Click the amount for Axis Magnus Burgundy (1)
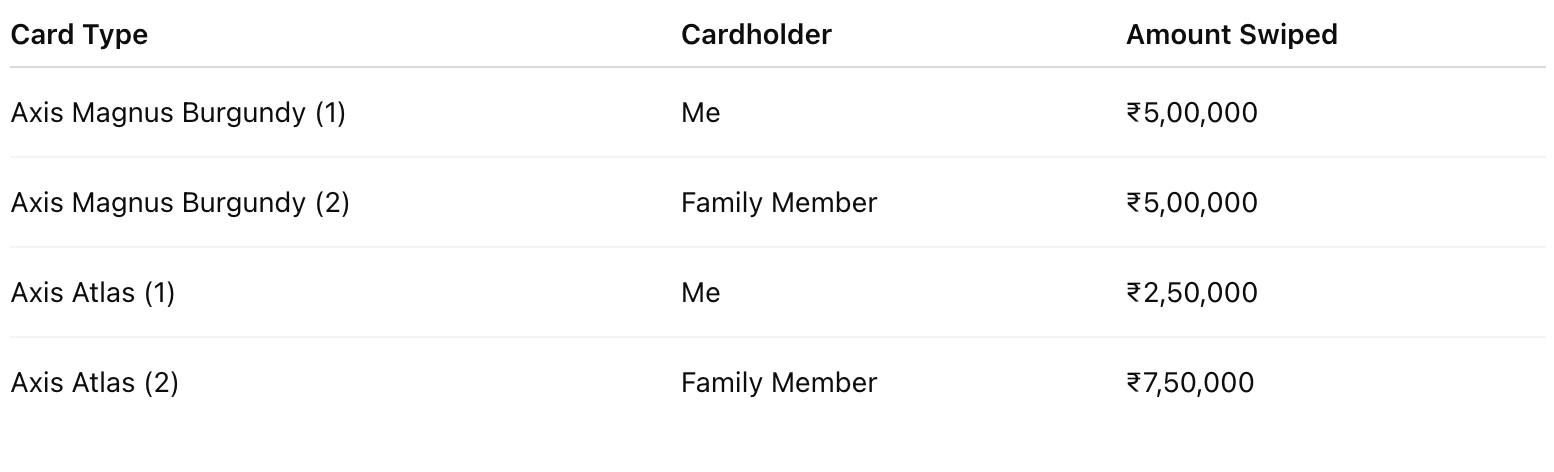 click(x=1192, y=113)
